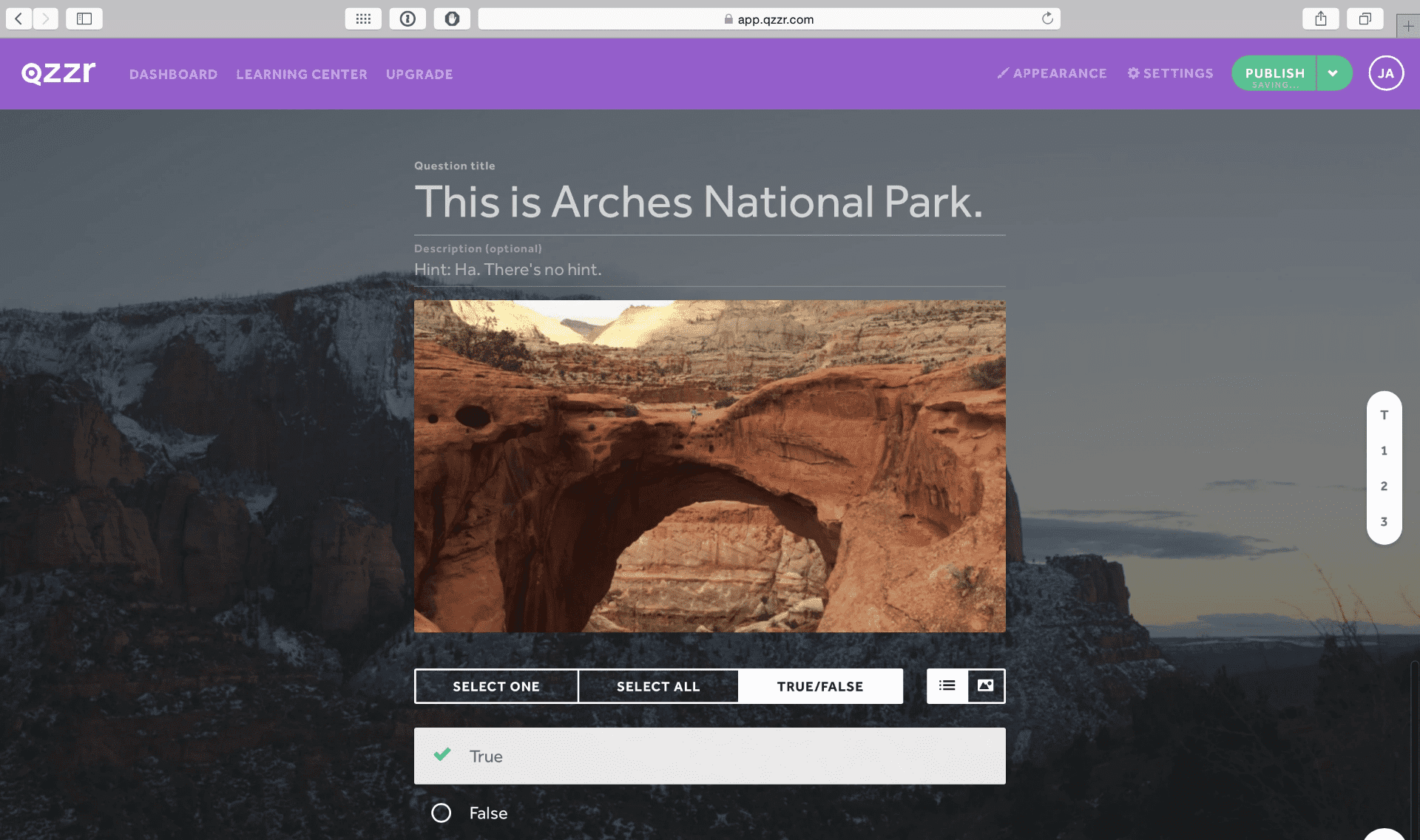Show Safari sidebar icon
This screenshot has height=840, width=1420.
pyautogui.click(x=84, y=18)
